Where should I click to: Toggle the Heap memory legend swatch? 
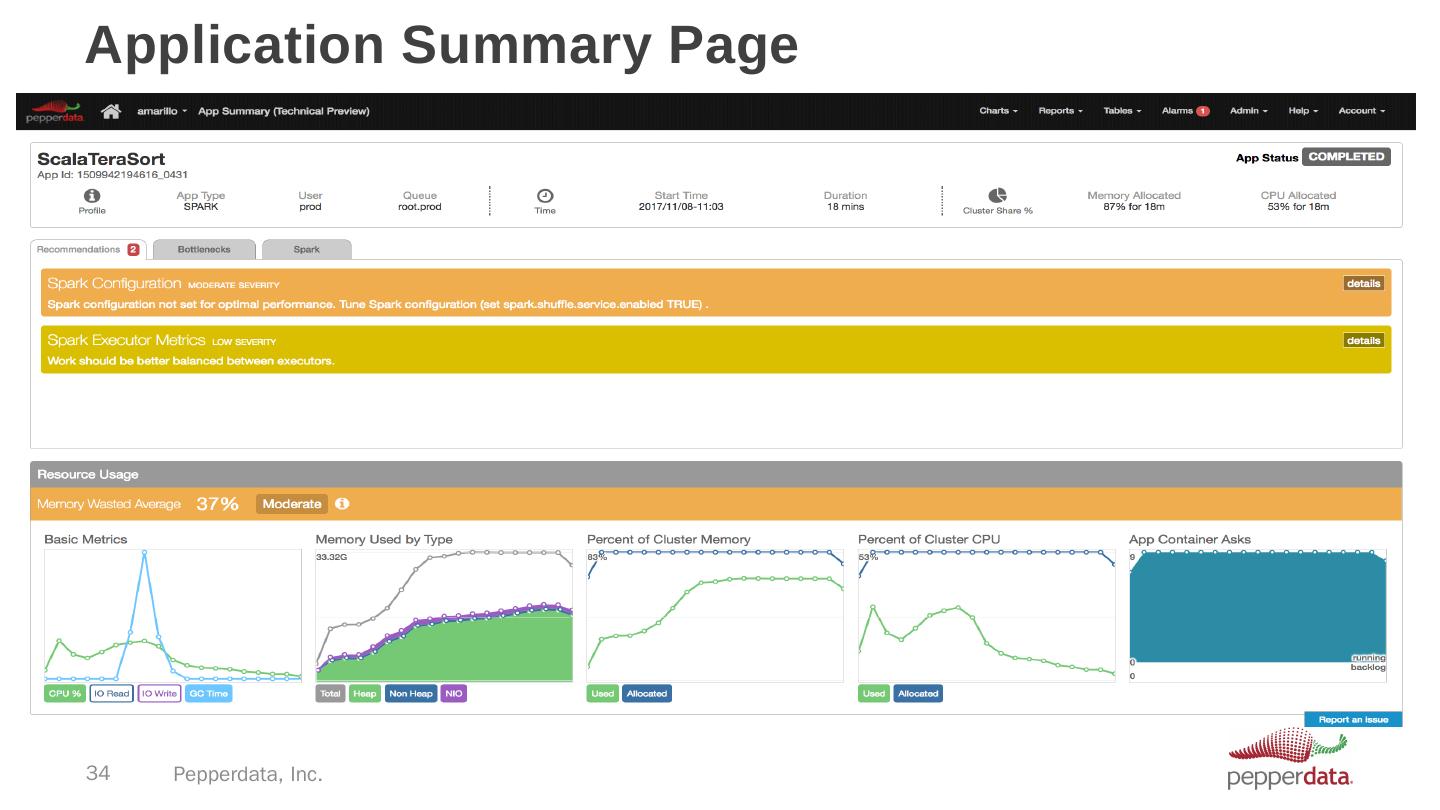coord(365,694)
